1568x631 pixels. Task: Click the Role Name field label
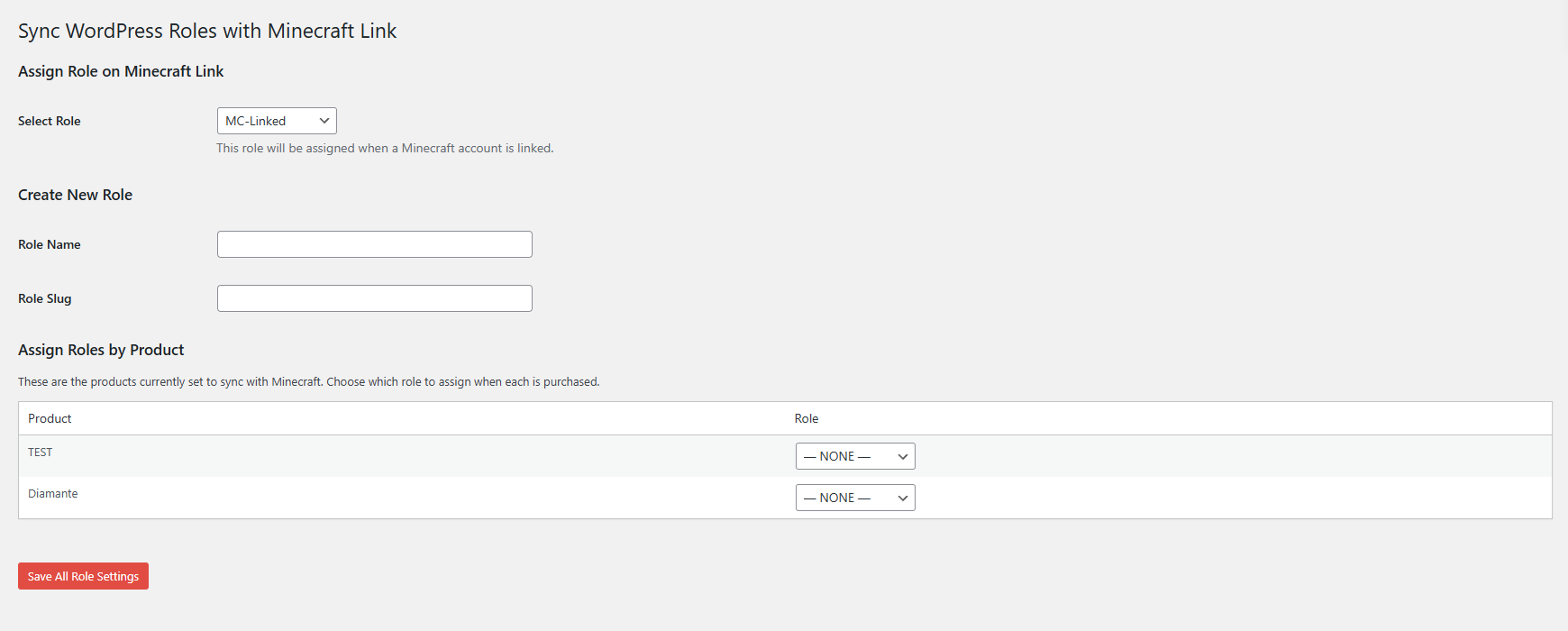pyautogui.click(x=50, y=244)
